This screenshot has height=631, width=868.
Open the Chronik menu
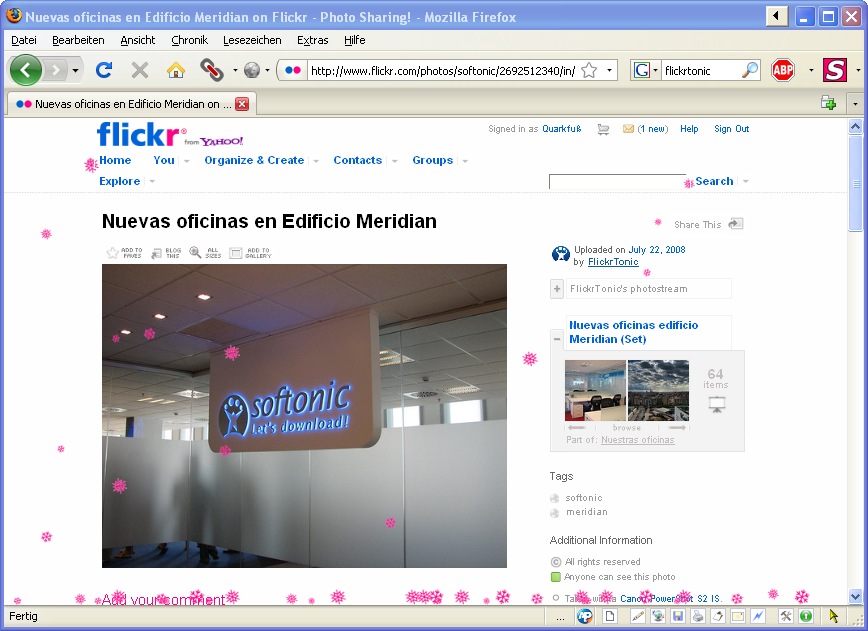click(x=189, y=40)
